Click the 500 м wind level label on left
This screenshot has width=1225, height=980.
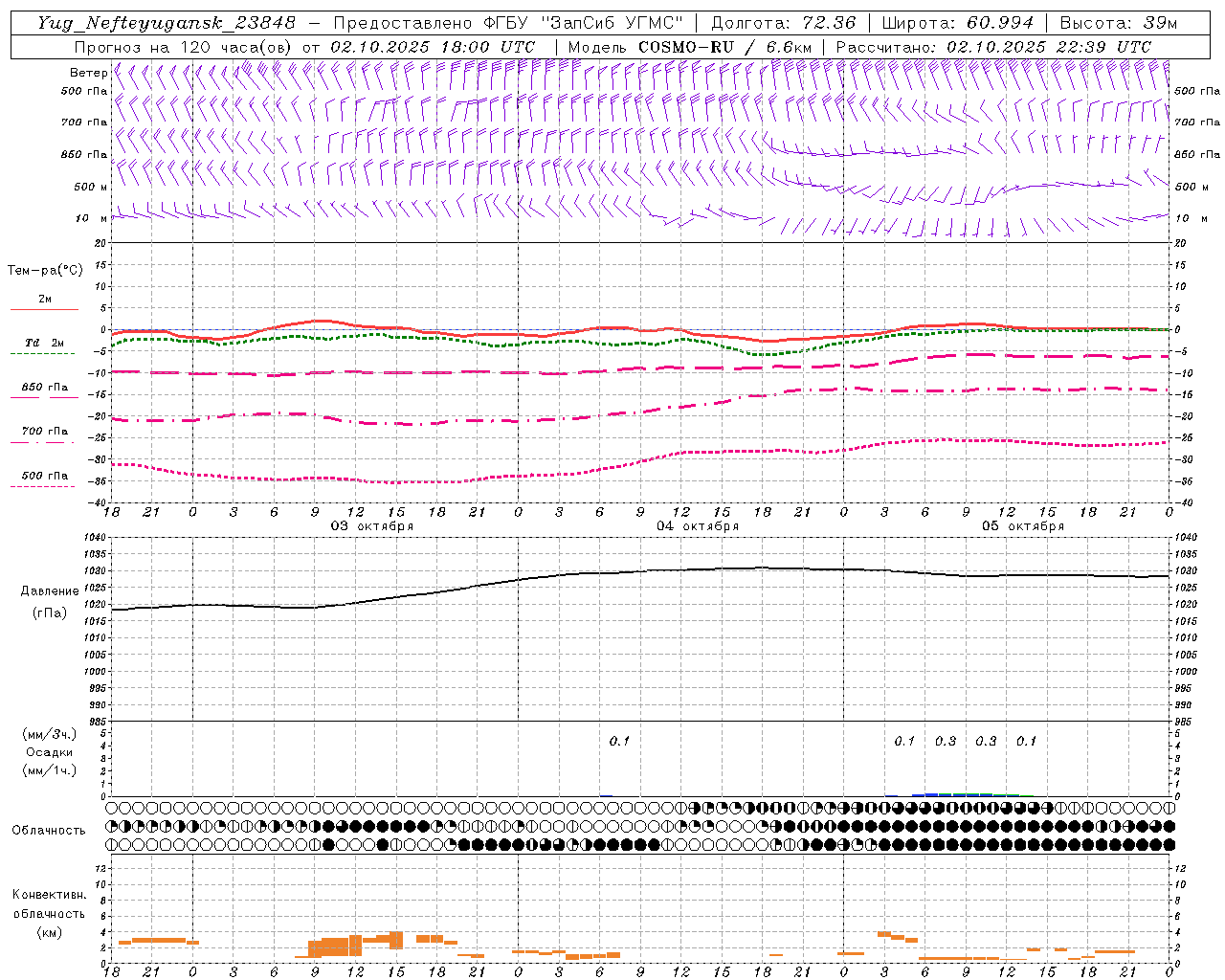91,187
